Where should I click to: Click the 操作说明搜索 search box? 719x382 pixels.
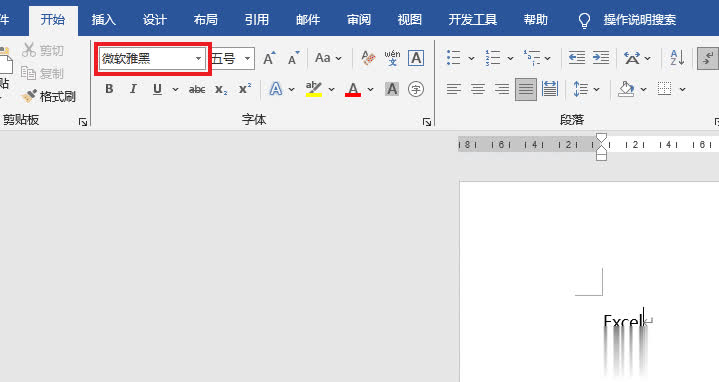tap(639, 19)
